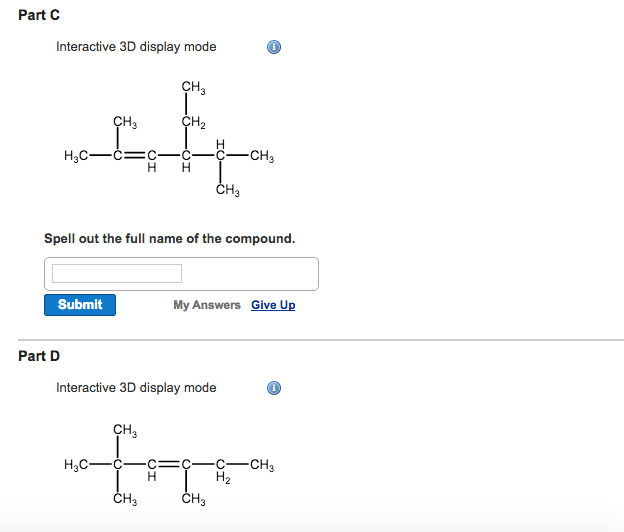Click the topmost CH3 group in Part C molecule
This screenshot has width=624, height=532.
[193, 89]
